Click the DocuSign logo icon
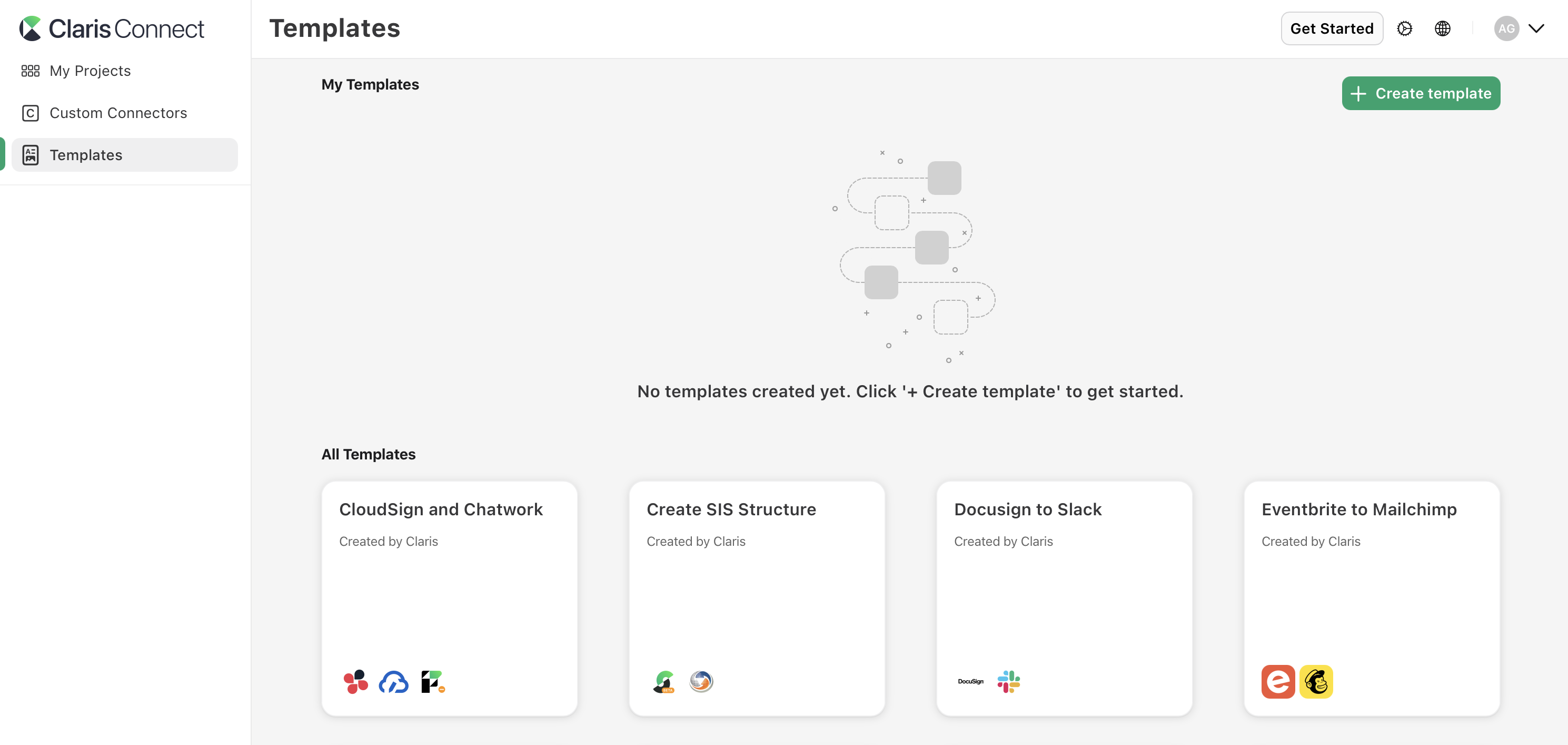Viewport: 1568px width, 745px height. pyautogui.click(x=970, y=681)
